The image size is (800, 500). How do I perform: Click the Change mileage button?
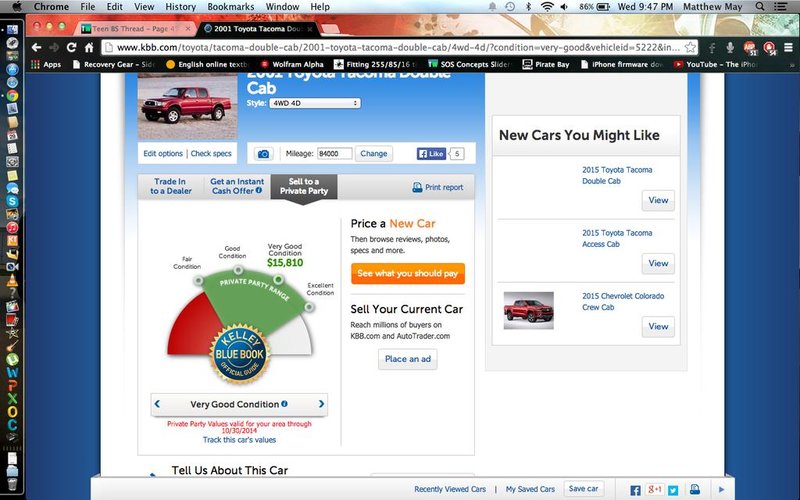[x=374, y=154]
